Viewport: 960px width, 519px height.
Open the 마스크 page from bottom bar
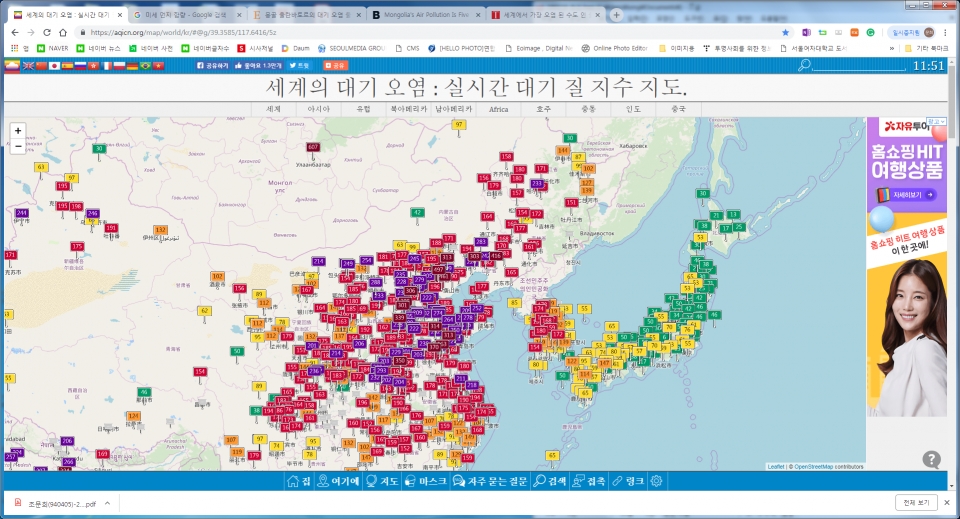[x=425, y=481]
